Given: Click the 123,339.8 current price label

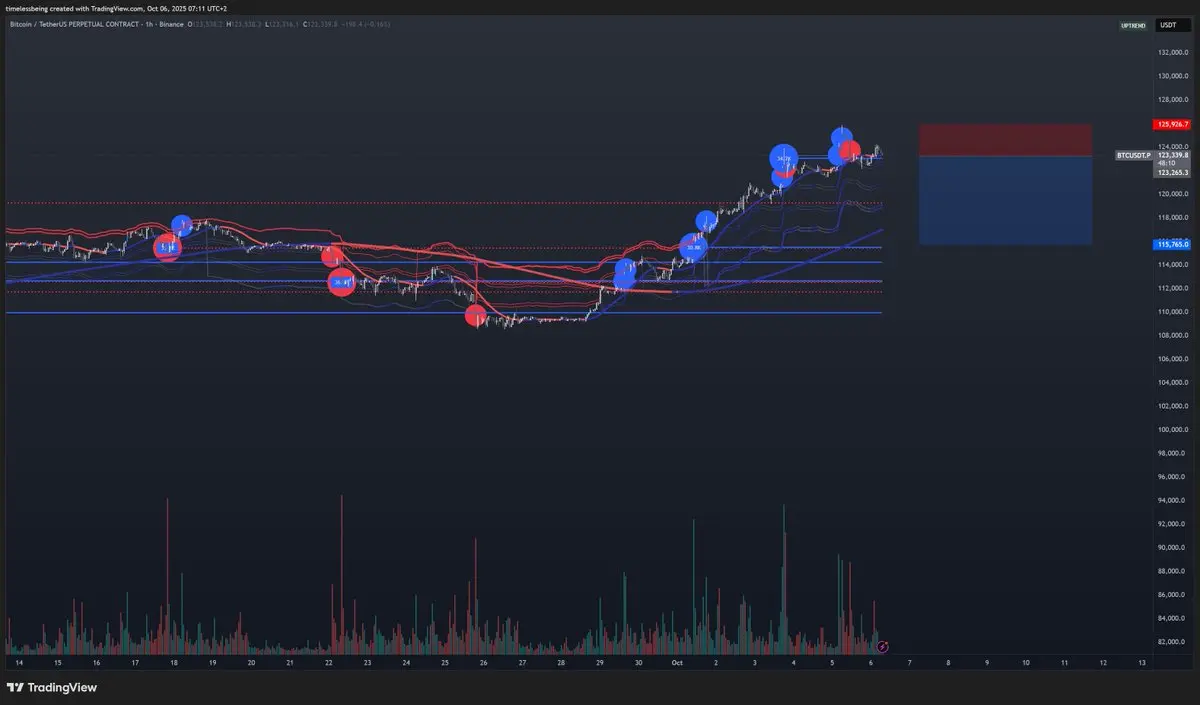Looking at the screenshot, I should [x=1171, y=156].
